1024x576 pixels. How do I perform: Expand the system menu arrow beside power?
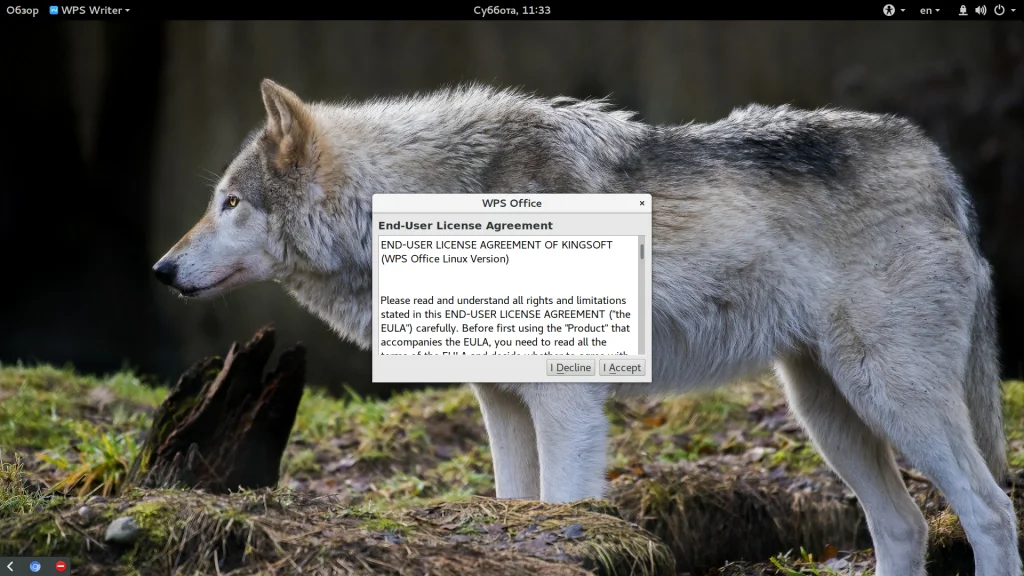1013,10
